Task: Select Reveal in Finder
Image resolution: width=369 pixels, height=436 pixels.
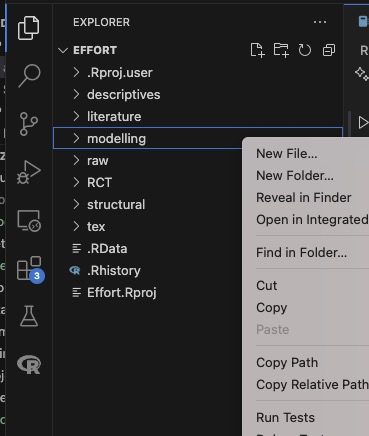Action: tap(303, 198)
